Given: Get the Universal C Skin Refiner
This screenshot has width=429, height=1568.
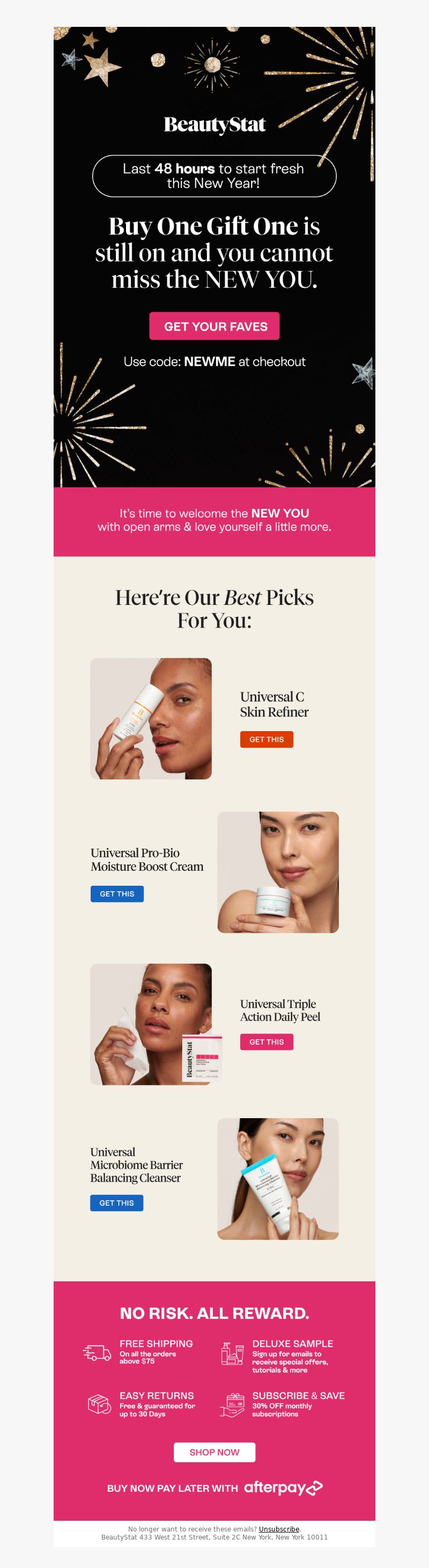Looking at the screenshot, I should click(x=266, y=740).
